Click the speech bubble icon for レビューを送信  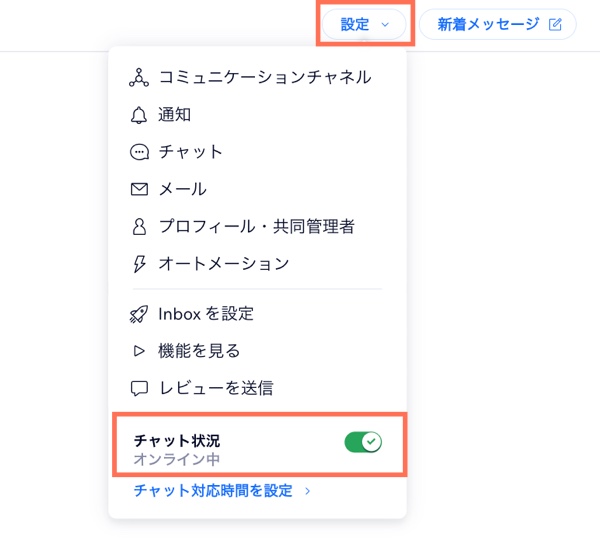(139, 388)
